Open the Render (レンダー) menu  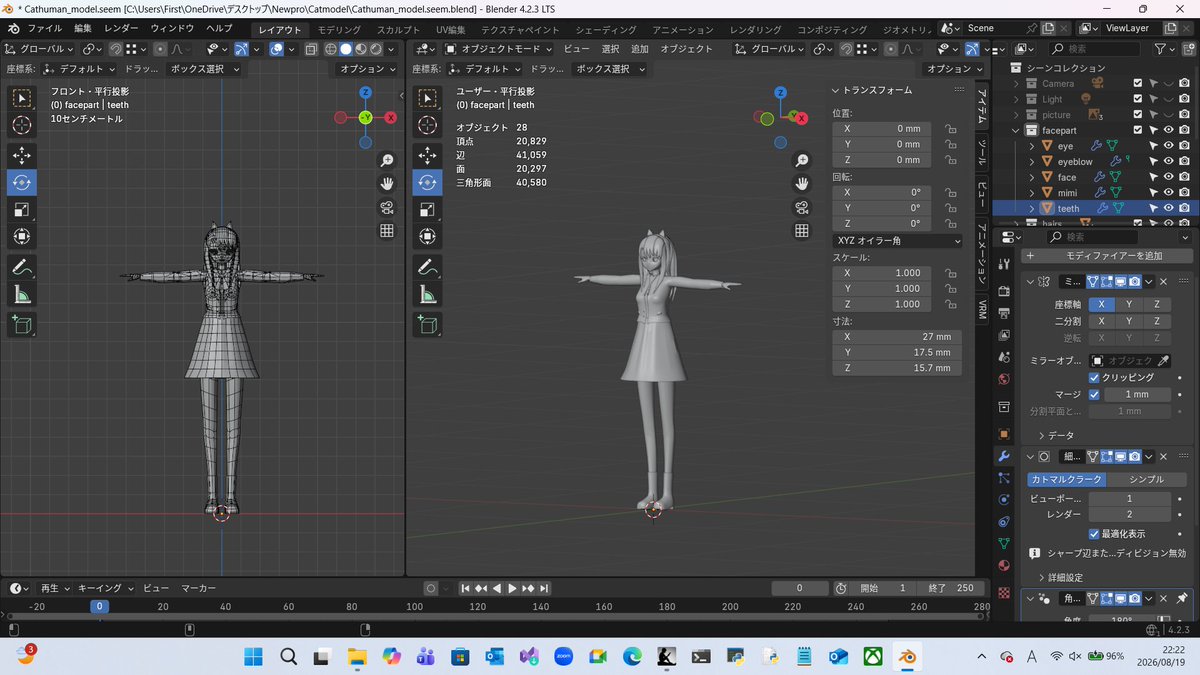(x=121, y=29)
